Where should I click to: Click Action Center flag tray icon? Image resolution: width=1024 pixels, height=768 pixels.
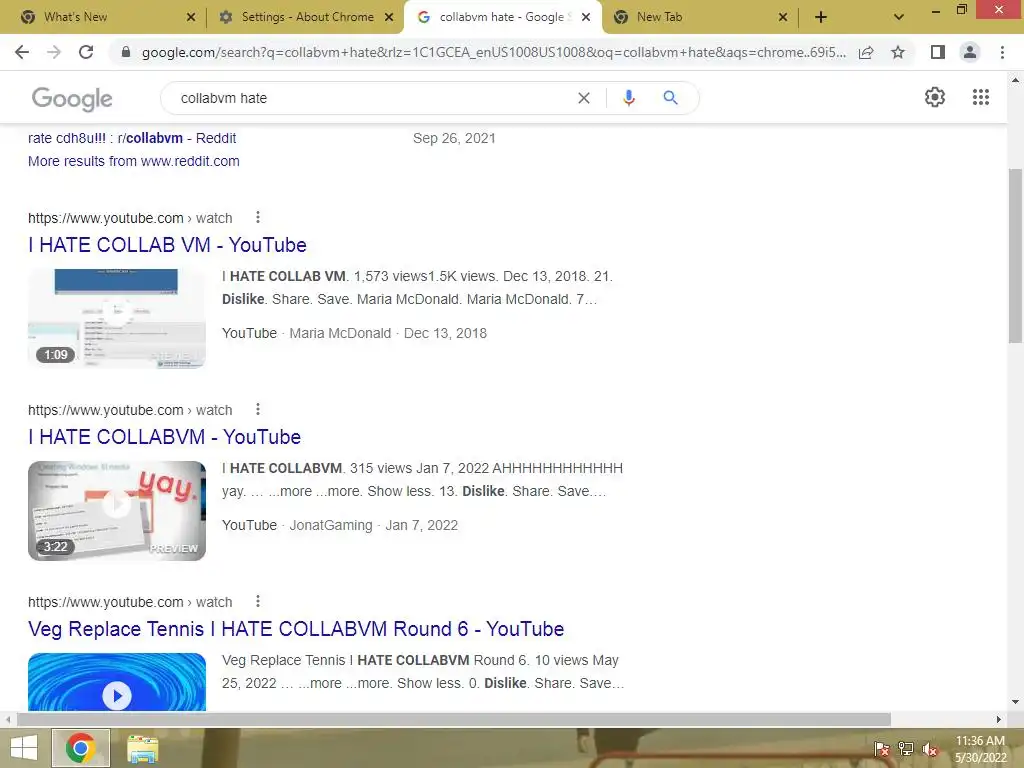click(x=881, y=749)
